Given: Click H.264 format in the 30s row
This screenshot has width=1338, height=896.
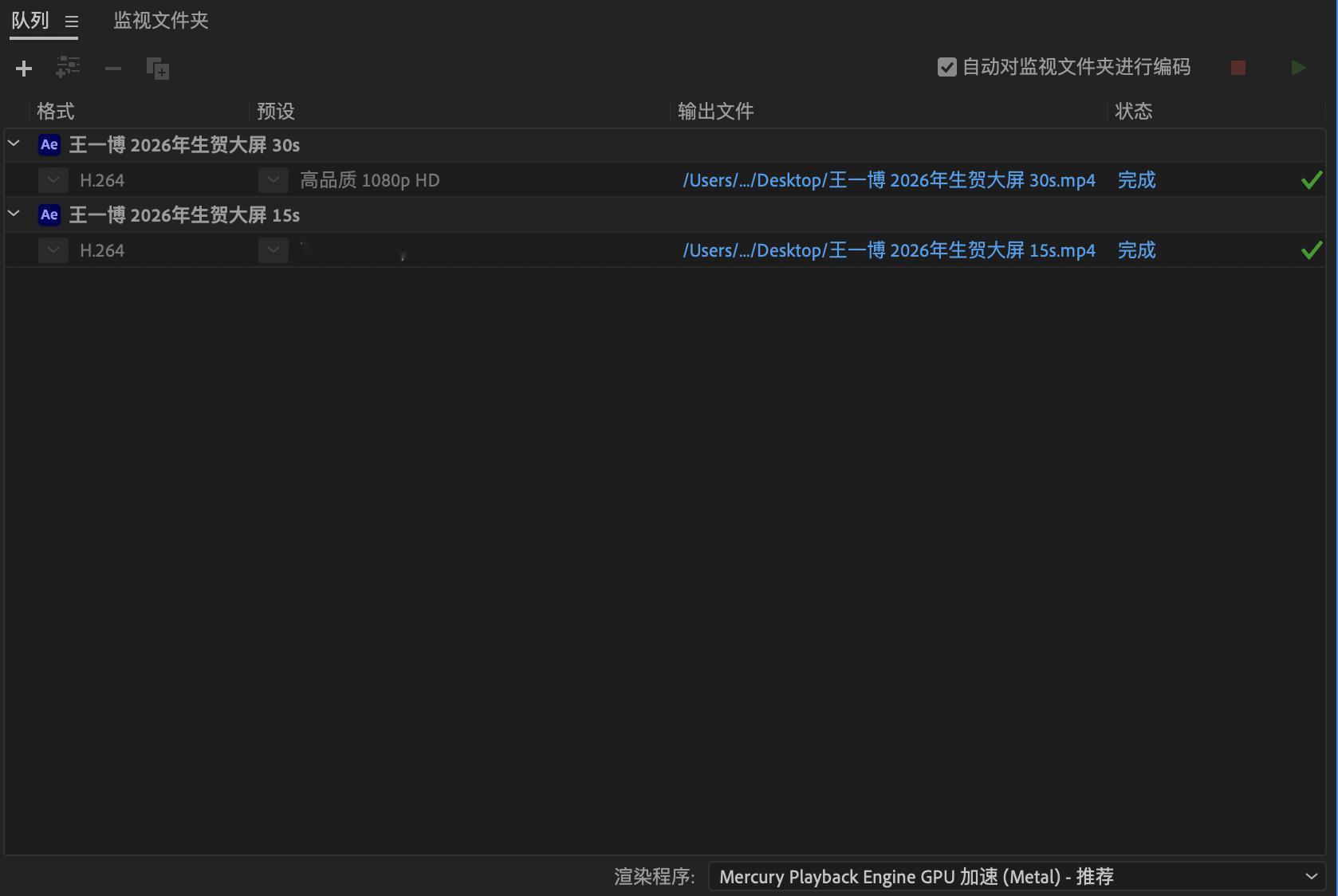Looking at the screenshot, I should 102,180.
